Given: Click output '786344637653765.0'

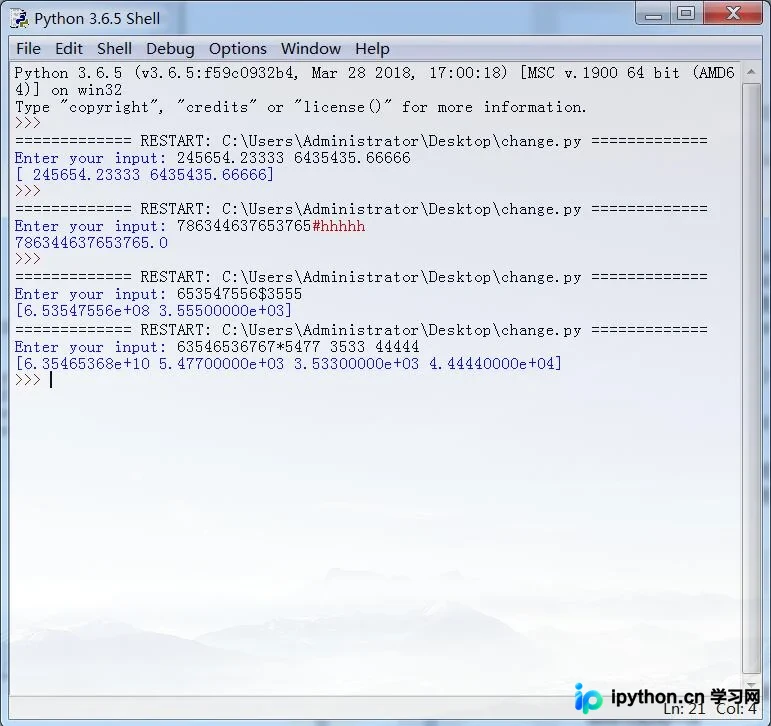Looking at the screenshot, I should 91,243.
